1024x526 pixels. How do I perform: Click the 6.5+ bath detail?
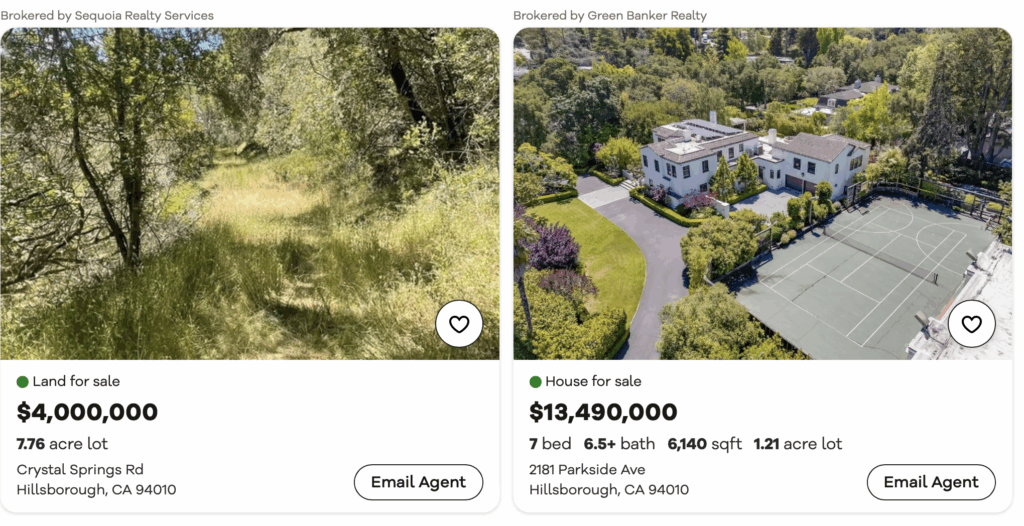click(x=619, y=444)
